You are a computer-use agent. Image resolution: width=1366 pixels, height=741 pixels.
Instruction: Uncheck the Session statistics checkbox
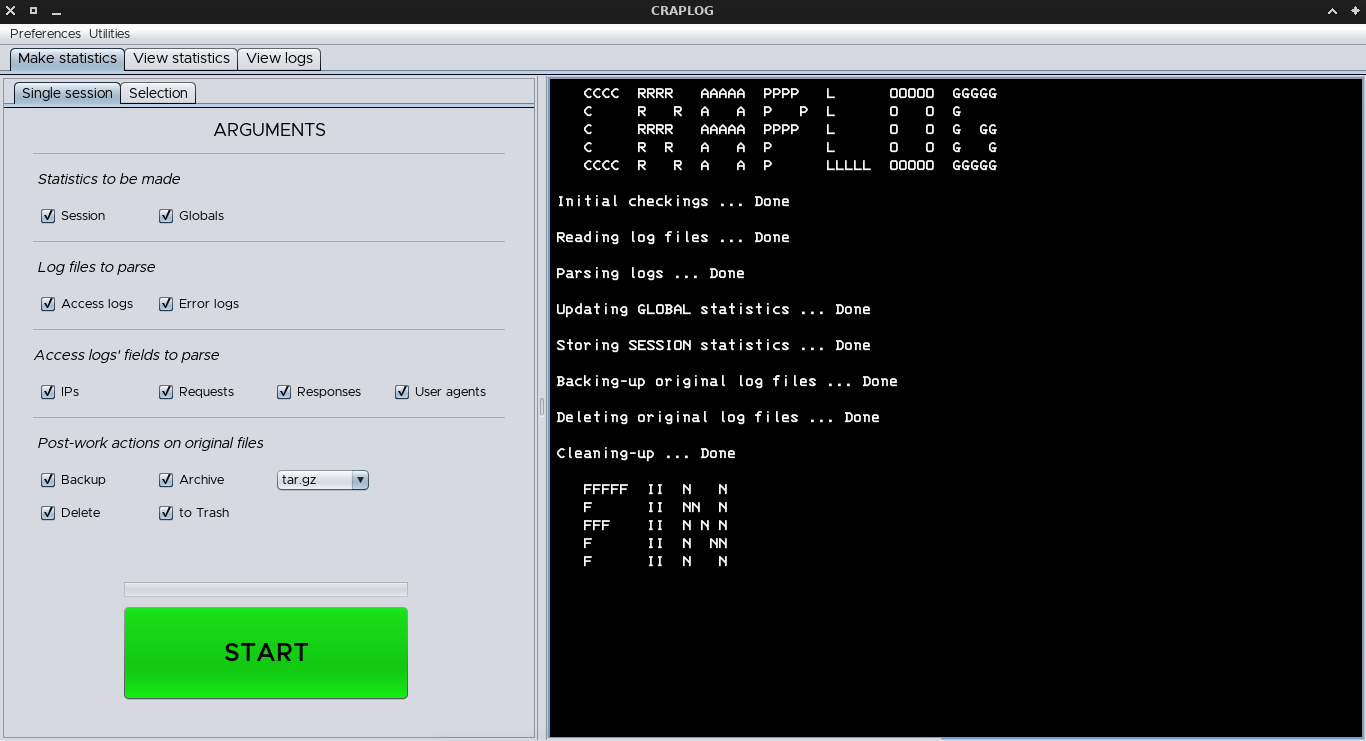pyautogui.click(x=48, y=216)
